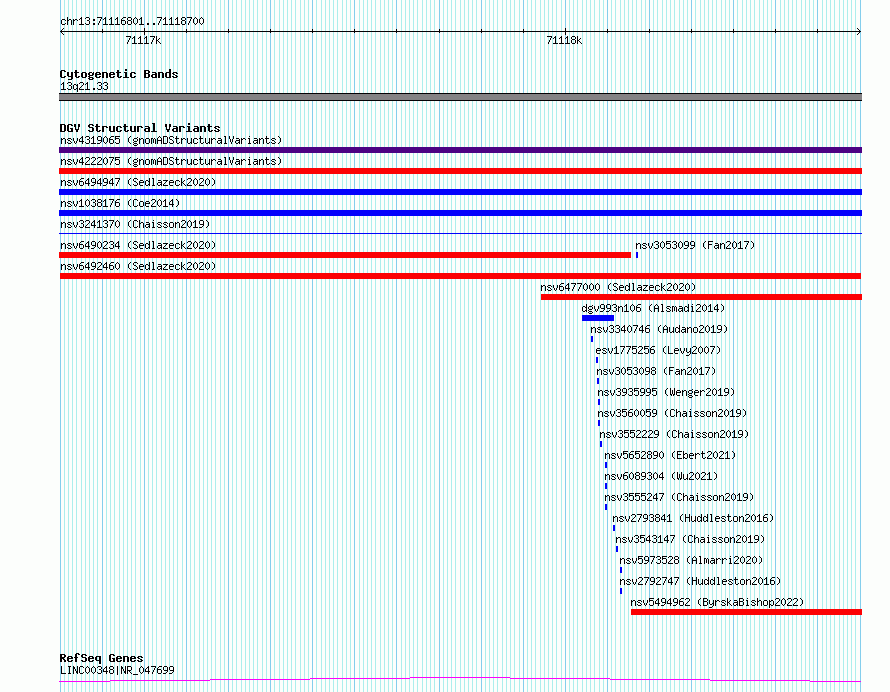Click the chr13:71116801..71118700 region label
Viewport: 890px width, 692px height.
point(132,22)
